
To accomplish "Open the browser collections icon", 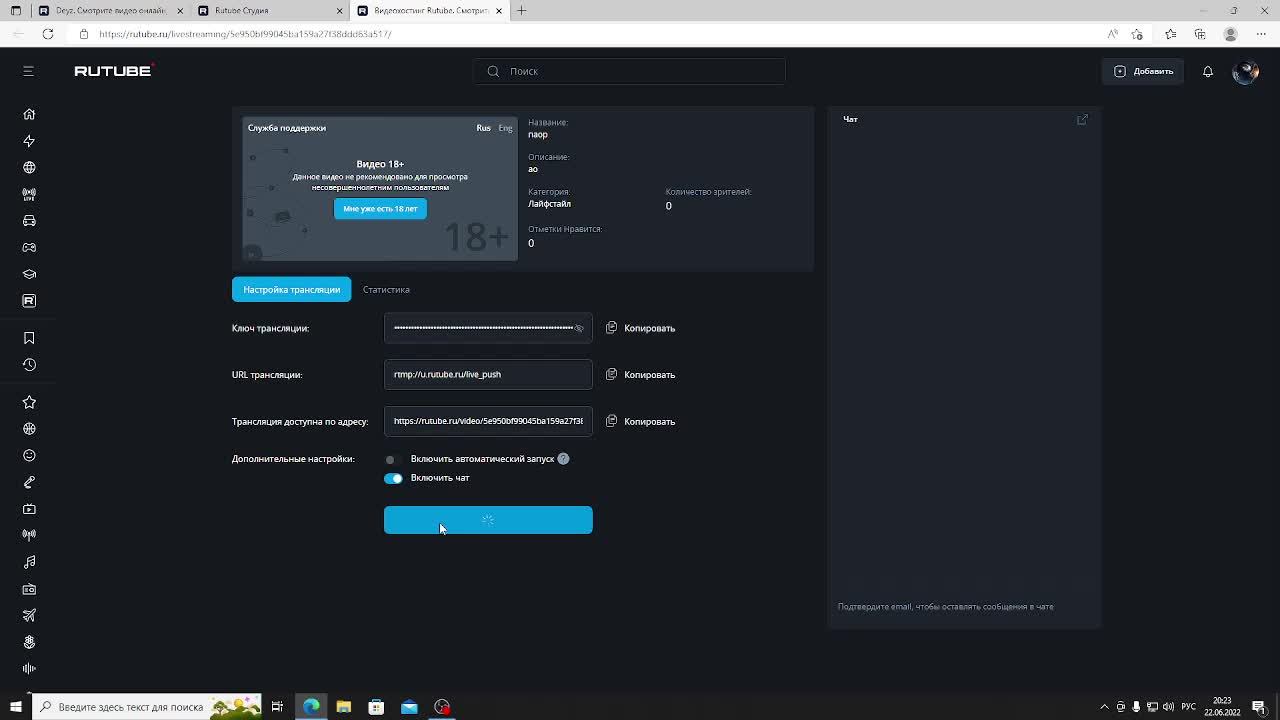I will coord(1200,34).
